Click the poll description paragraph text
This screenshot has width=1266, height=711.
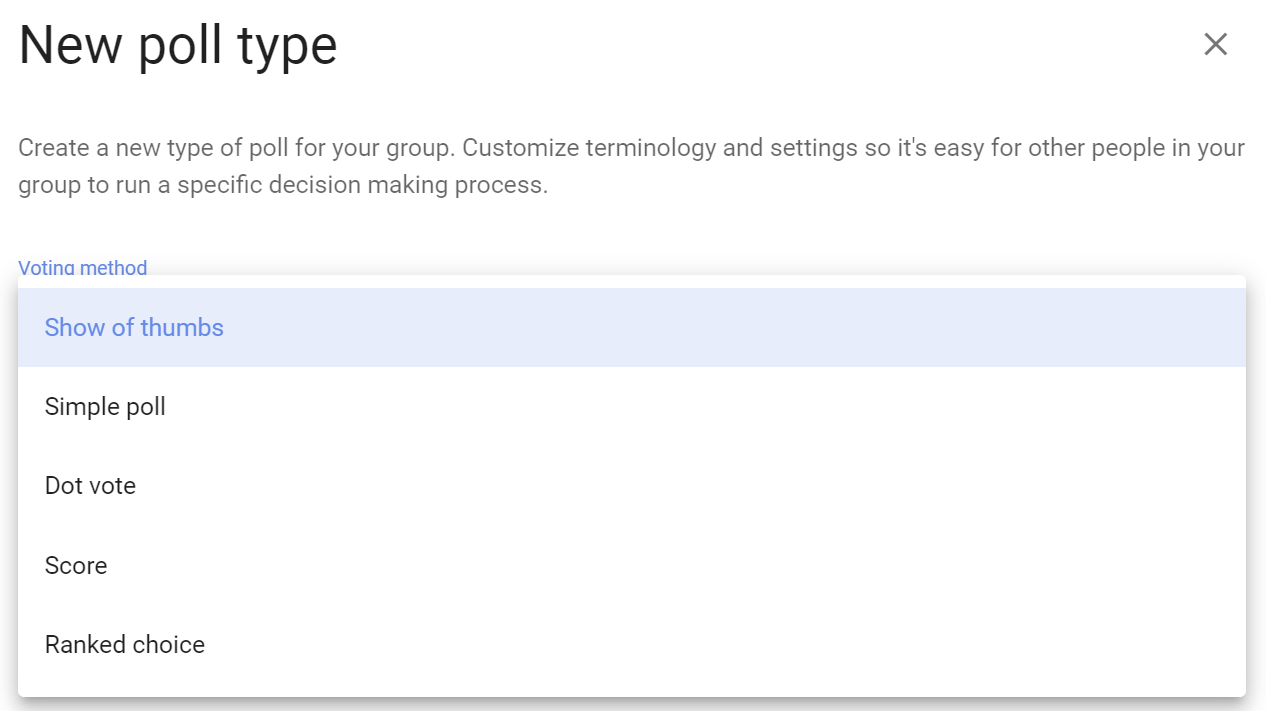click(x=632, y=167)
